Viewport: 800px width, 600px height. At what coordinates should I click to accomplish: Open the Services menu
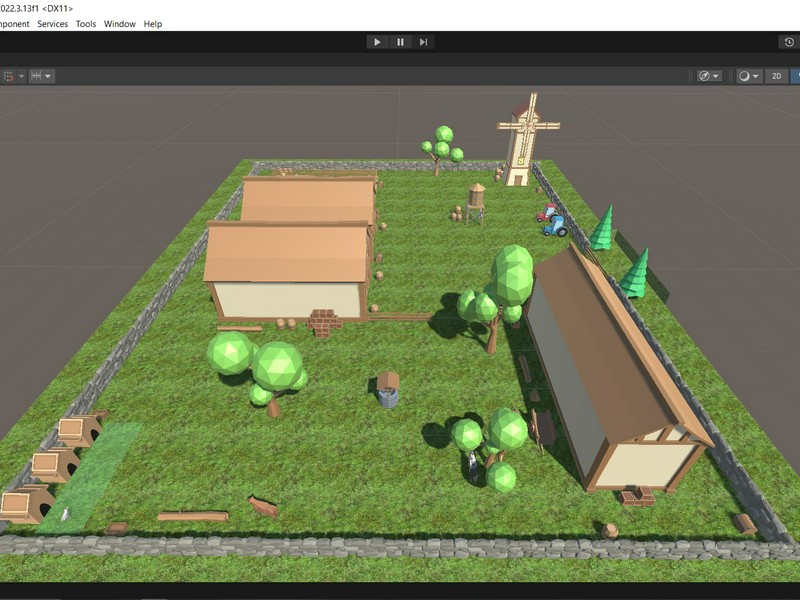coord(53,24)
